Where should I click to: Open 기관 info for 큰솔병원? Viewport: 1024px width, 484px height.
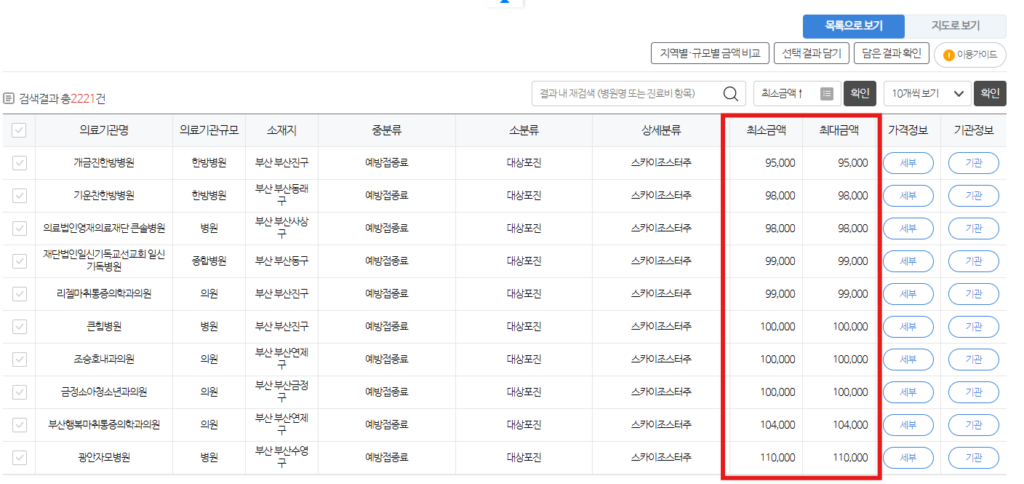(x=973, y=229)
